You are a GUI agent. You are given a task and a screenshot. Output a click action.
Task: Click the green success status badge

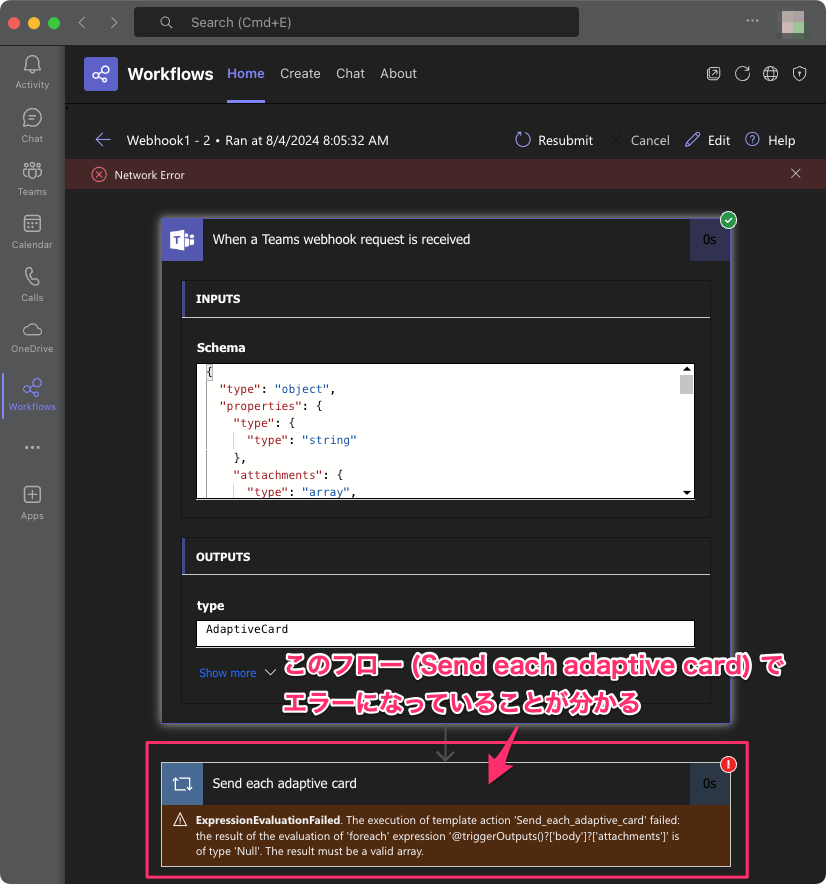(x=728, y=220)
